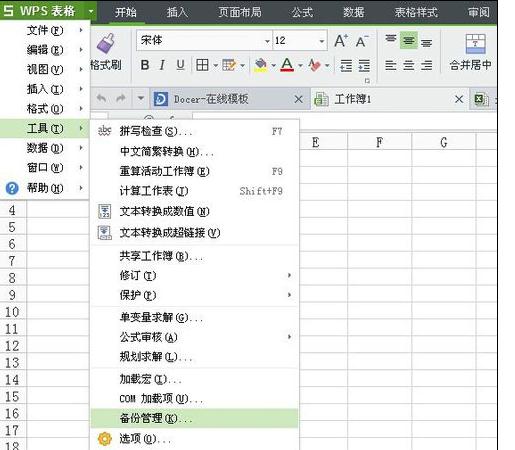Click the blue Help question mark icon

(x=12, y=188)
